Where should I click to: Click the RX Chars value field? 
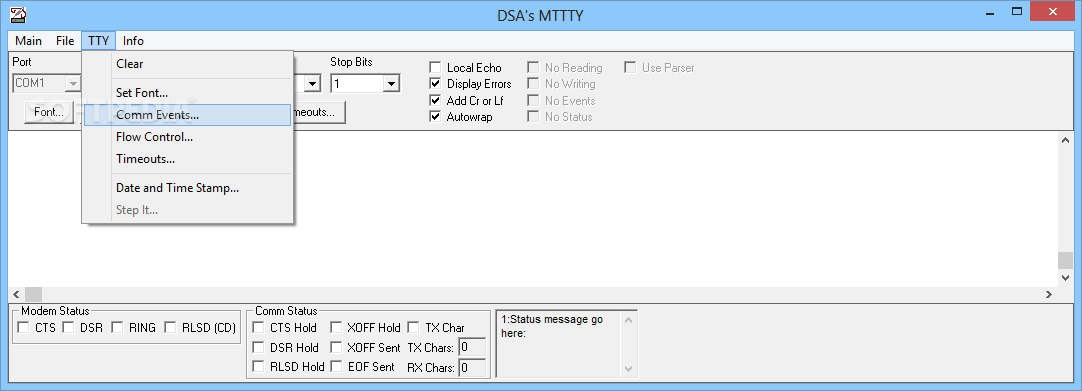coord(472,368)
